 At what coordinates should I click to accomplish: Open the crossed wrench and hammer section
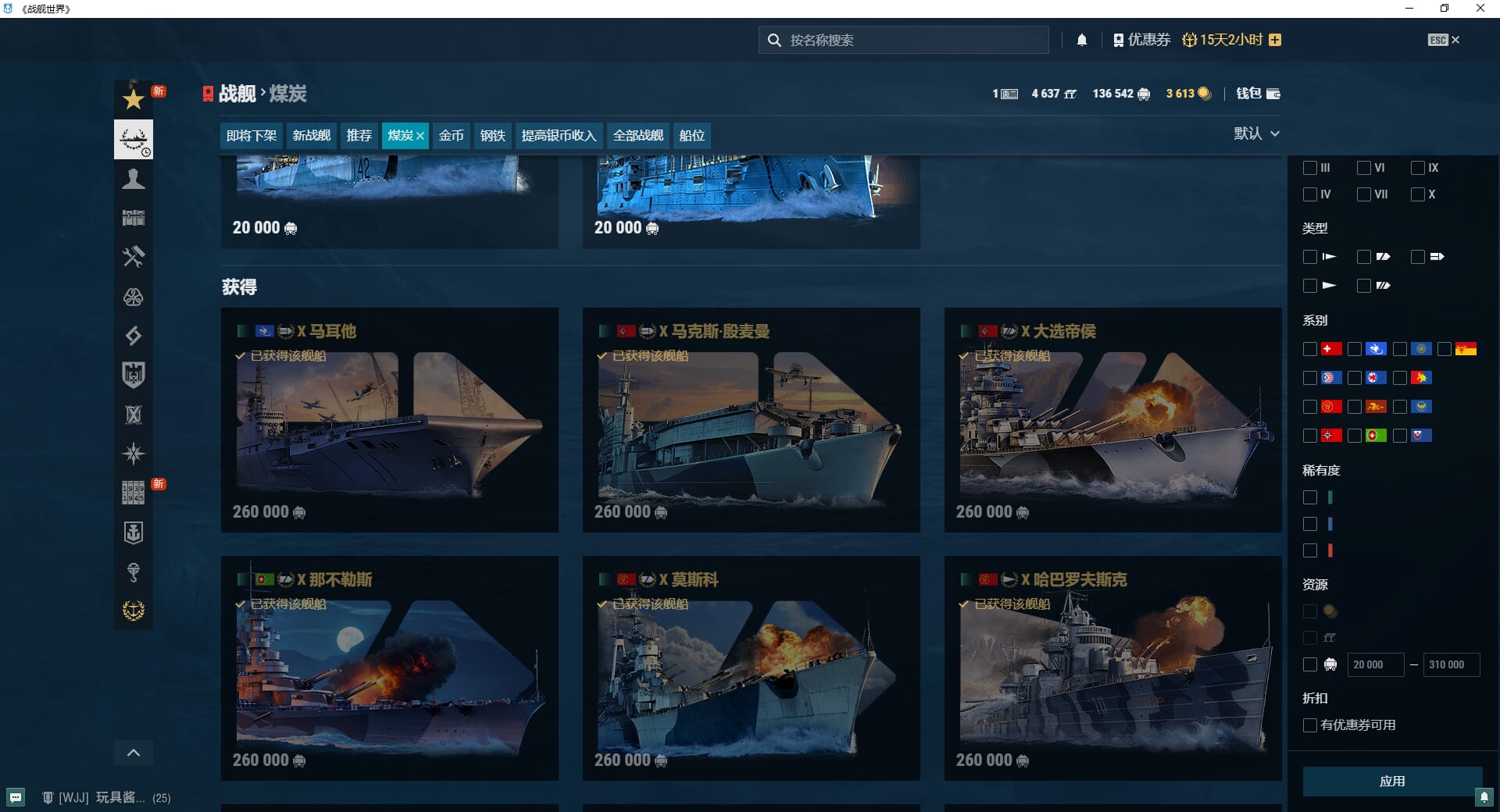pyautogui.click(x=134, y=257)
